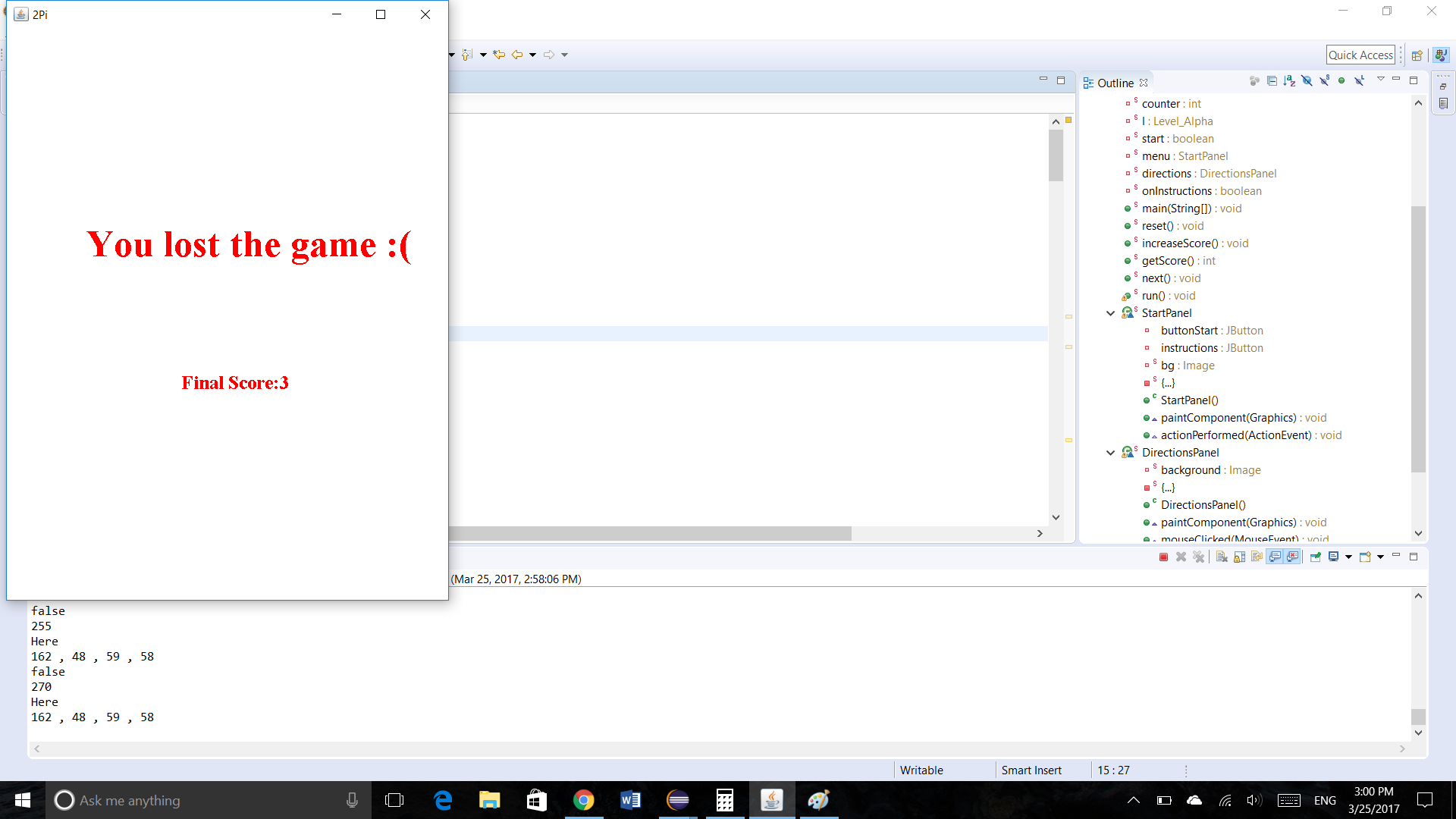The height and width of the screenshot is (819, 1456).
Task: Open the Calculator from the taskbar
Action: [724, 800]
